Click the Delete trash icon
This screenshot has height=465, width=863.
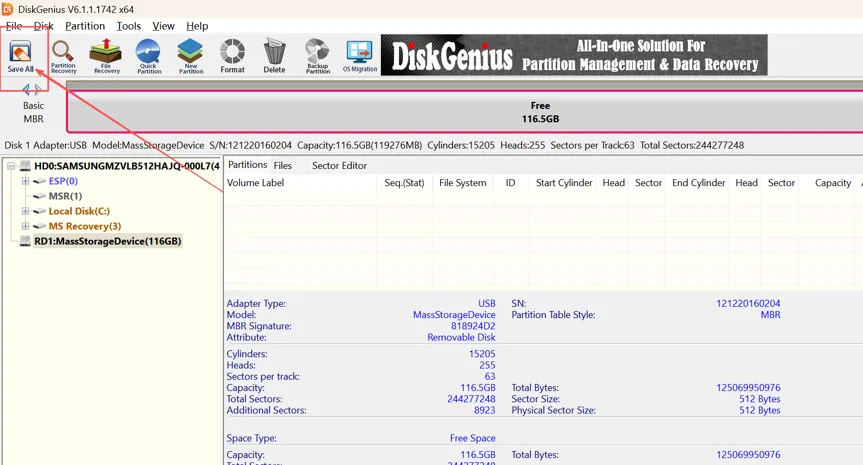(274, 56)
